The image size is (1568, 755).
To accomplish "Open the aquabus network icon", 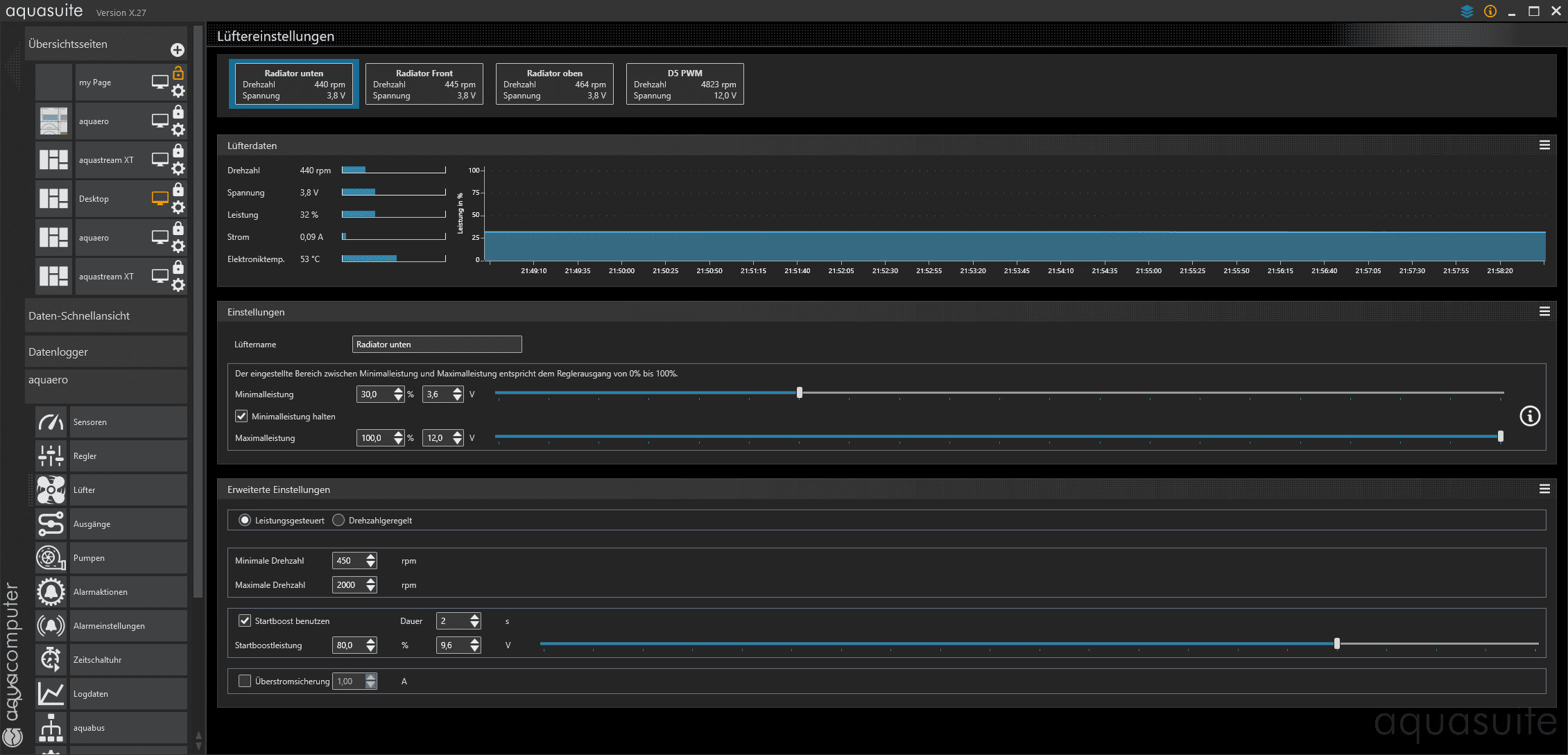I will point(51,727).
